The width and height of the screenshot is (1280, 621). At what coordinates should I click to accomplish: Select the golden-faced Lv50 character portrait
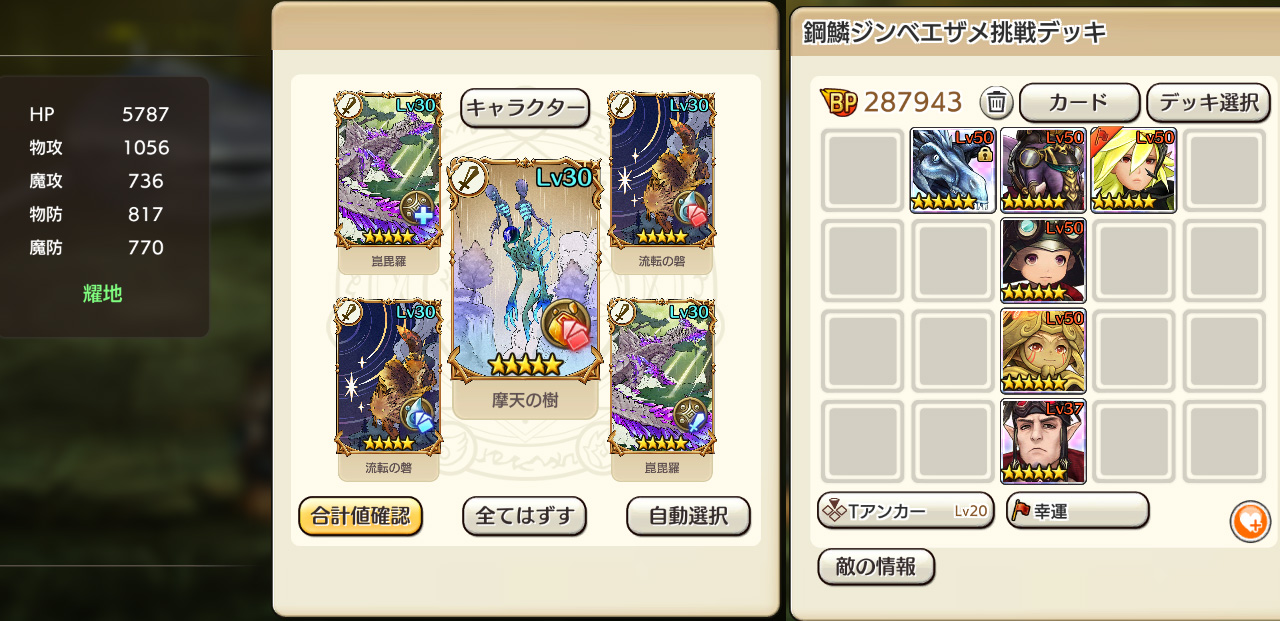(1043, 351)
